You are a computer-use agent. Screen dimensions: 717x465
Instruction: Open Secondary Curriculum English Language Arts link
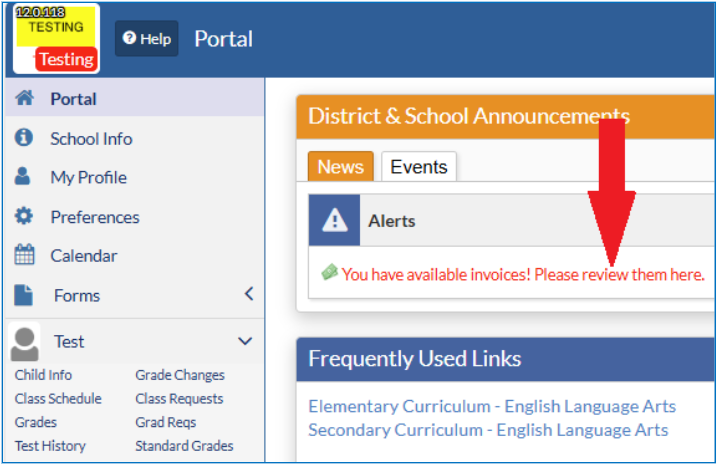487,430
